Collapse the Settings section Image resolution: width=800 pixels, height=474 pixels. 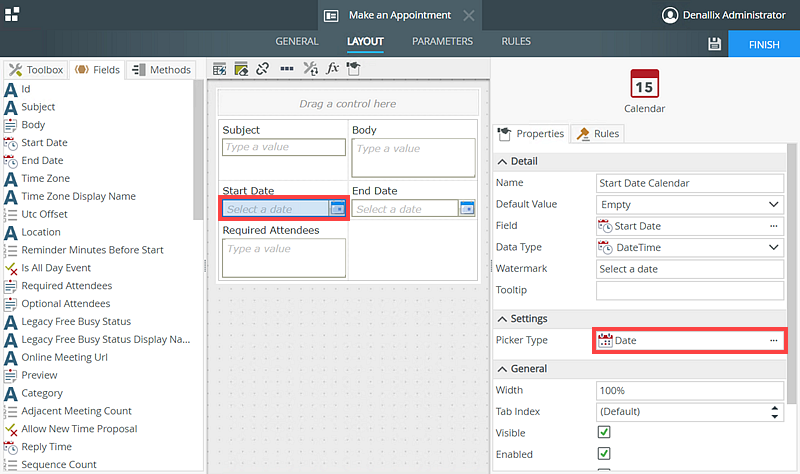click(502, 319)
